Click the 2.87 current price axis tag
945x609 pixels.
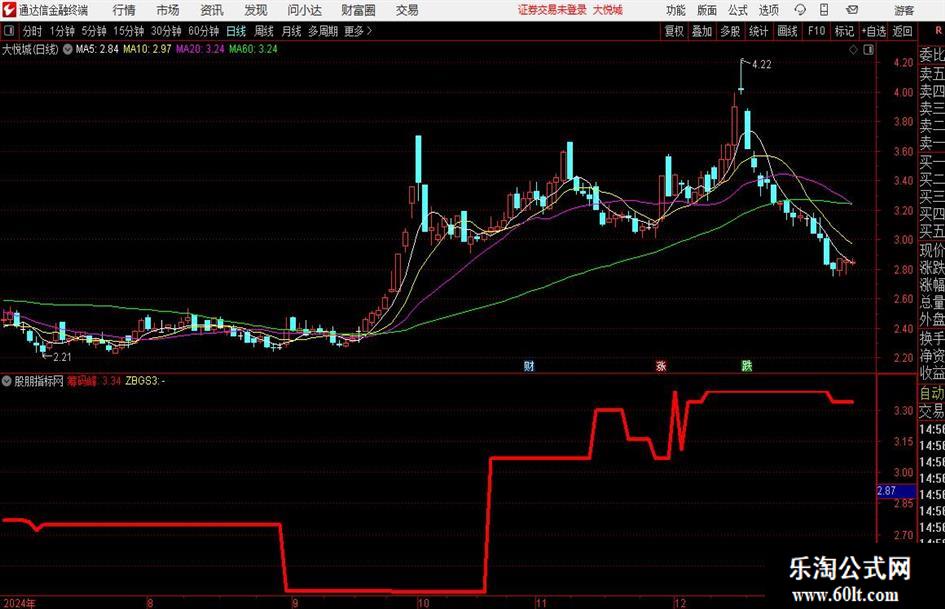[896, 491]
